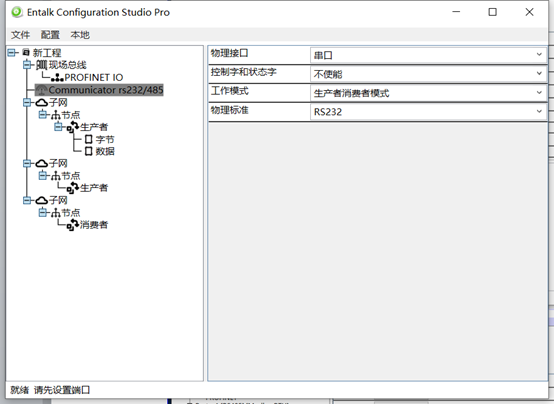Image resolution: width=554 pixels, height=404 pixels.
Task: Close the Entalk Configuration Studio window
Action: 529,12
